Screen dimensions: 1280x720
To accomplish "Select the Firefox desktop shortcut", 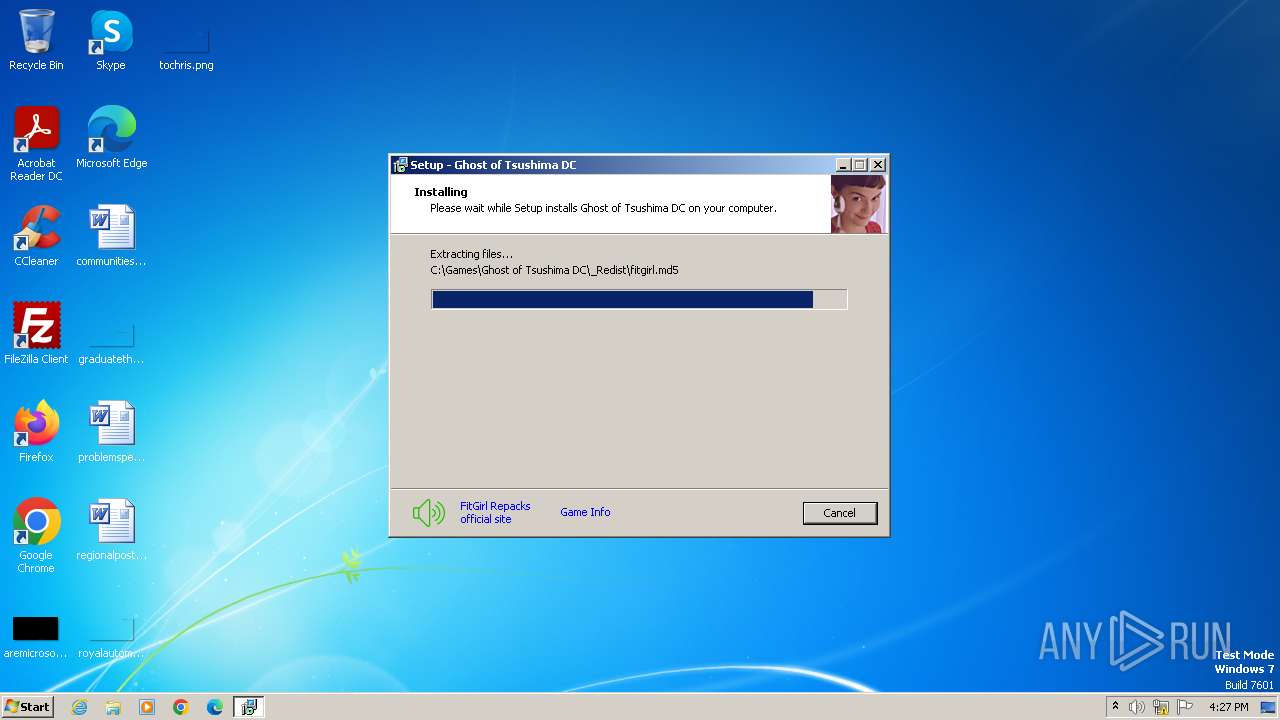I will [x=36, y=432].
